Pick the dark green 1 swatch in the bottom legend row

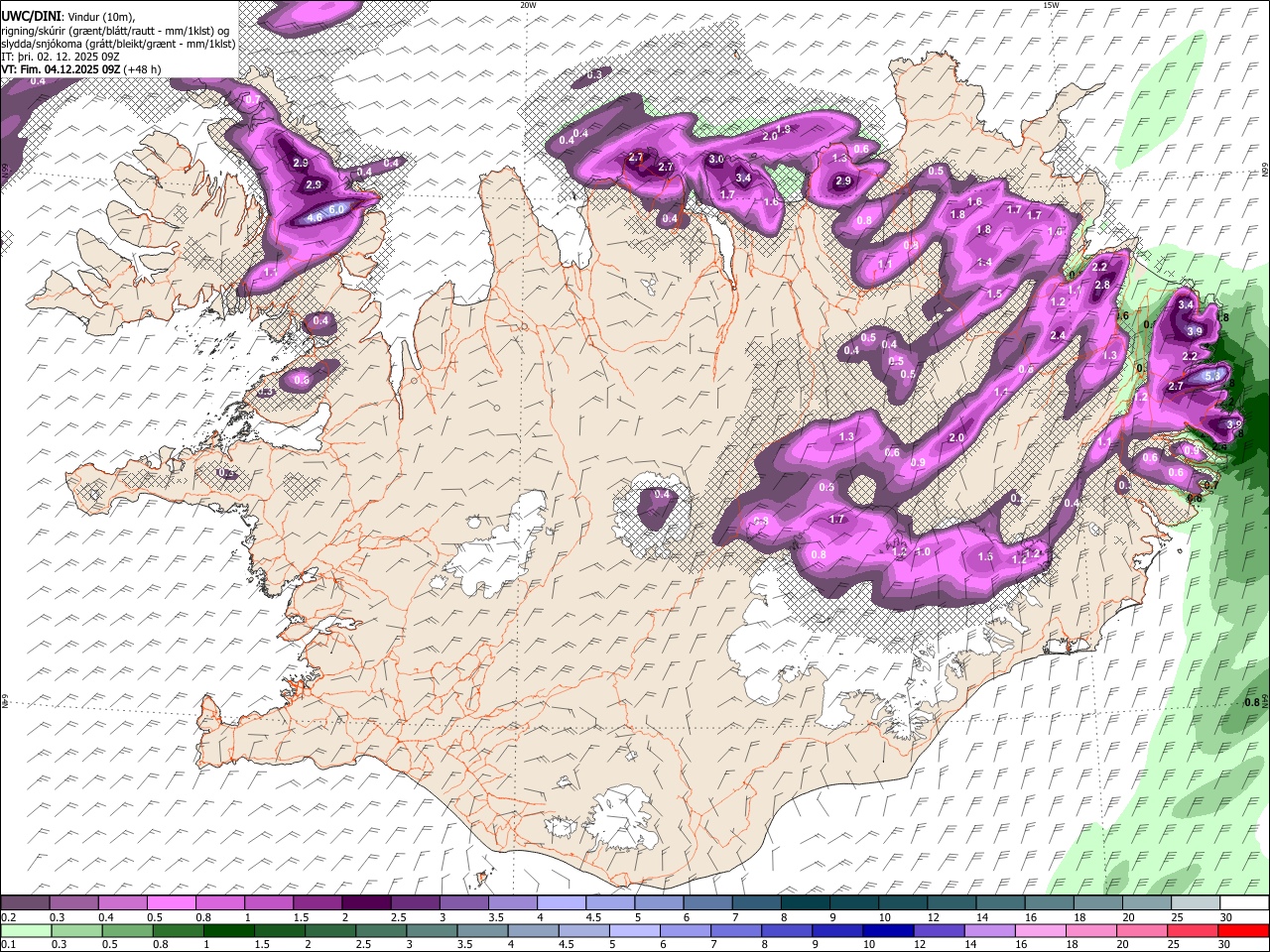228,930
